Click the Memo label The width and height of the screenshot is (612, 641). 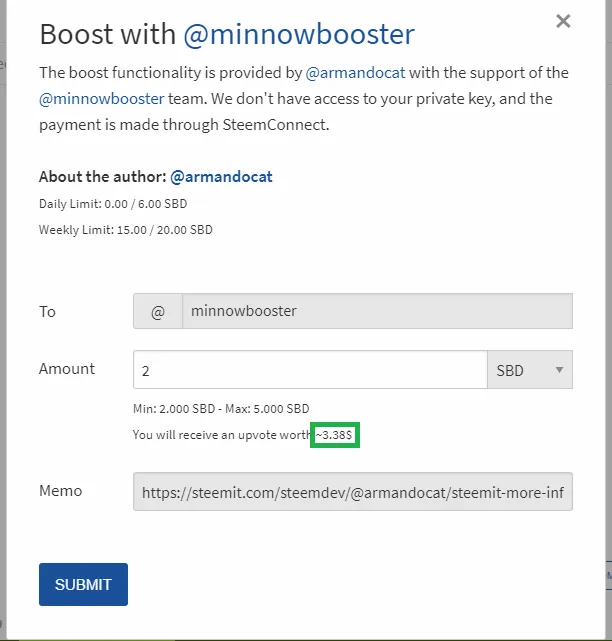point(61,491)
